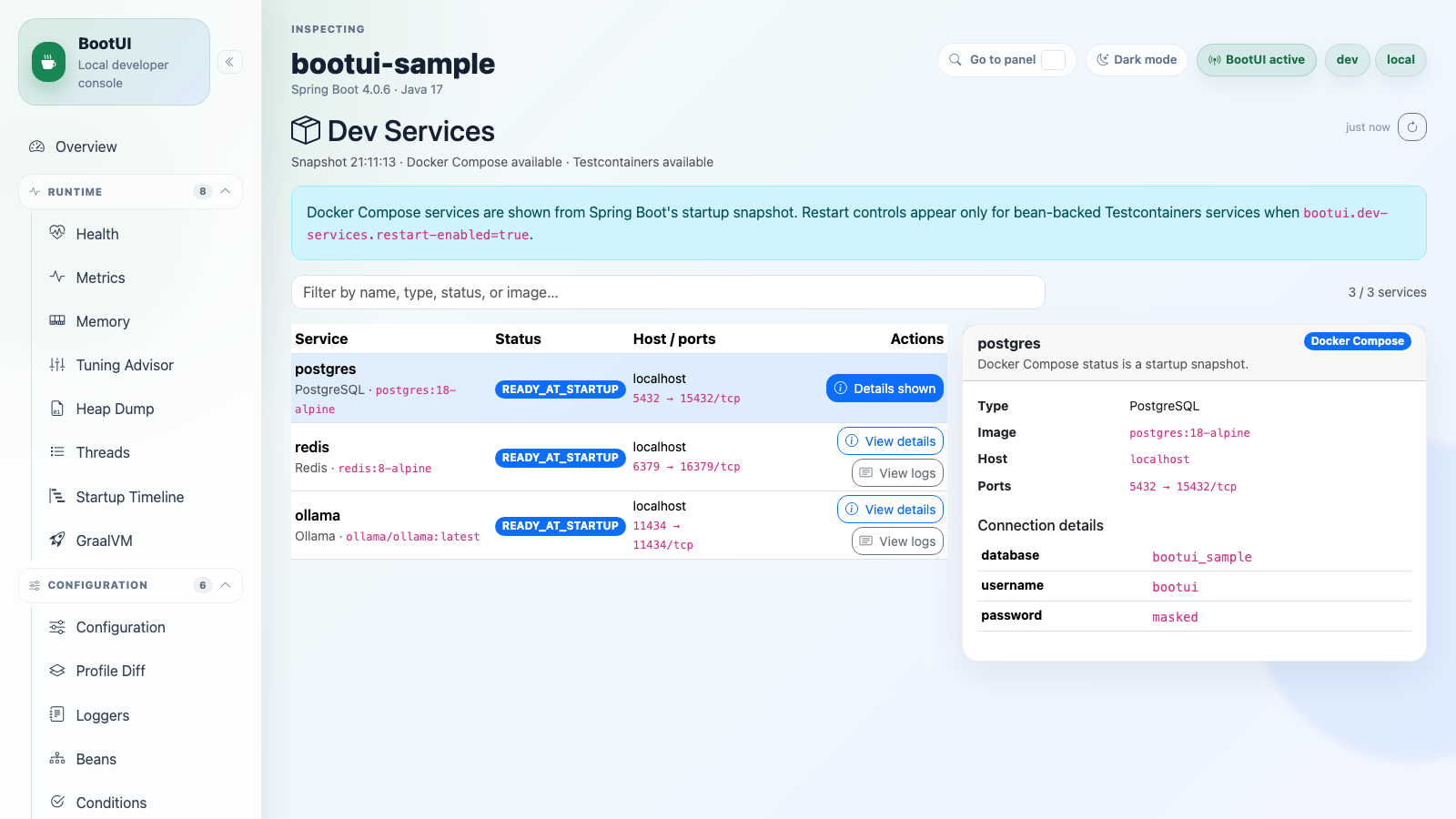The image size is (1456, 819).
Task: Toggle Dark mode
Action: tap(1137, 60)
